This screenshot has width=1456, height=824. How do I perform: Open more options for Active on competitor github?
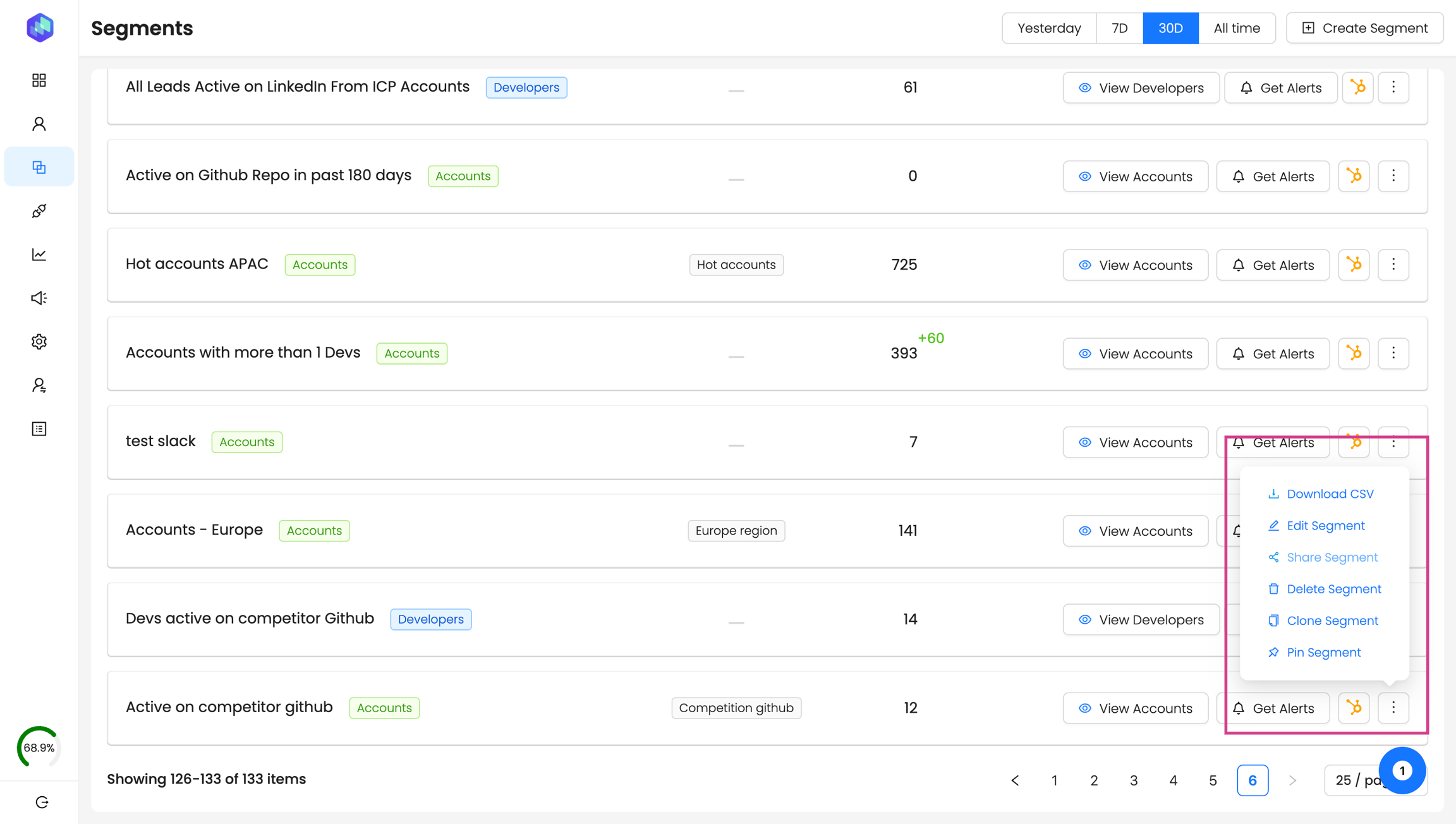1393,708
